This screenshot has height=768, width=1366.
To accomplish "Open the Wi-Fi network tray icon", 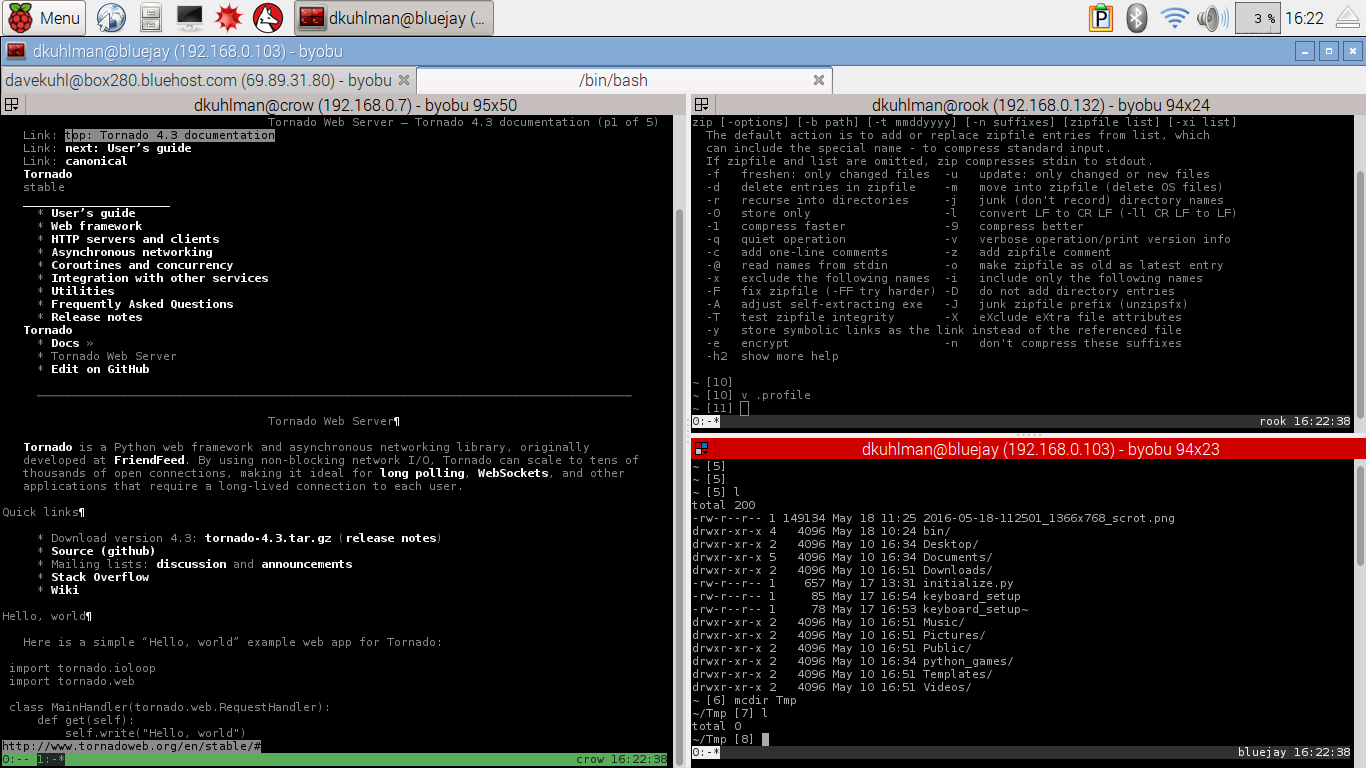I will click(x=1174, y=17).
